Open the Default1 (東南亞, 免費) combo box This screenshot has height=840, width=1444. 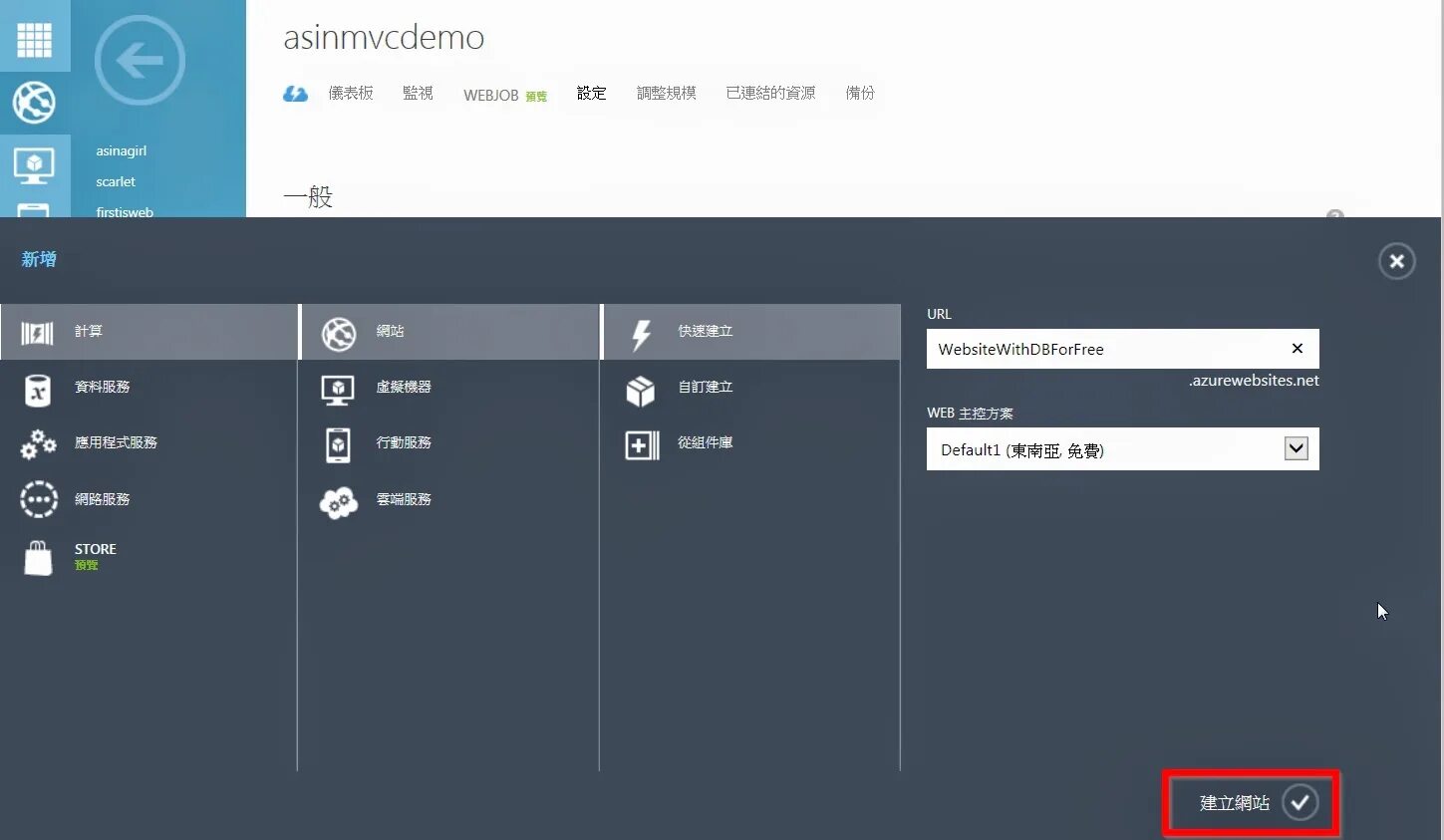[x=1123, y=448]
